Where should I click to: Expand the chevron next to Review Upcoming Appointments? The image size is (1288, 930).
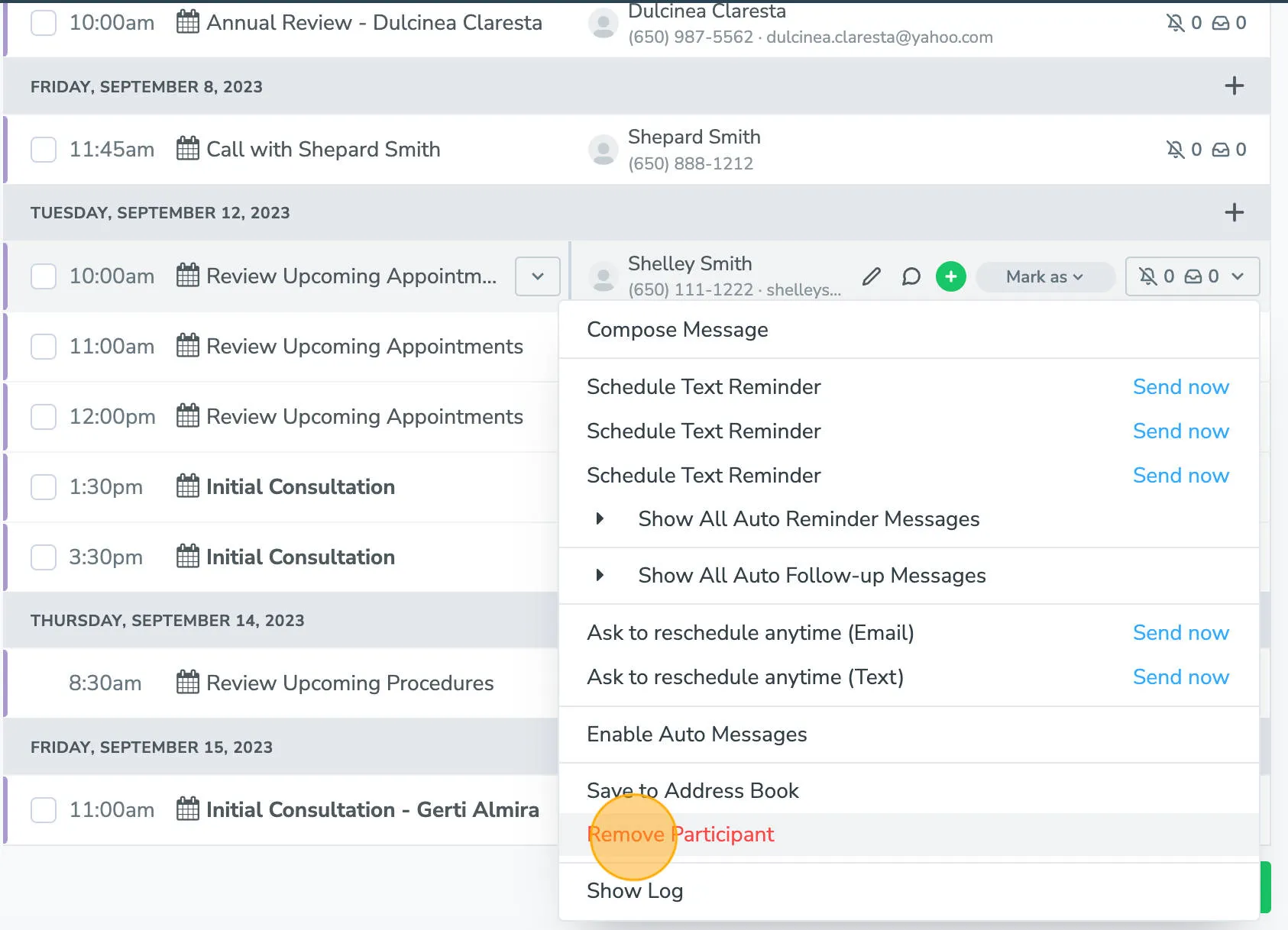538,276
